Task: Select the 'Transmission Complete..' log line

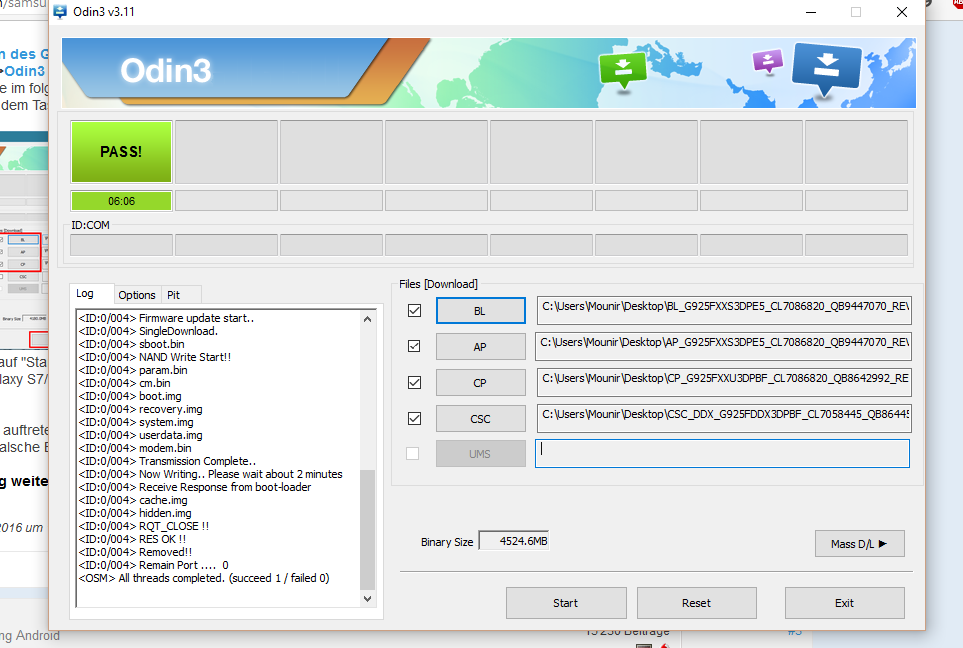Action: [x=167, y=461]
